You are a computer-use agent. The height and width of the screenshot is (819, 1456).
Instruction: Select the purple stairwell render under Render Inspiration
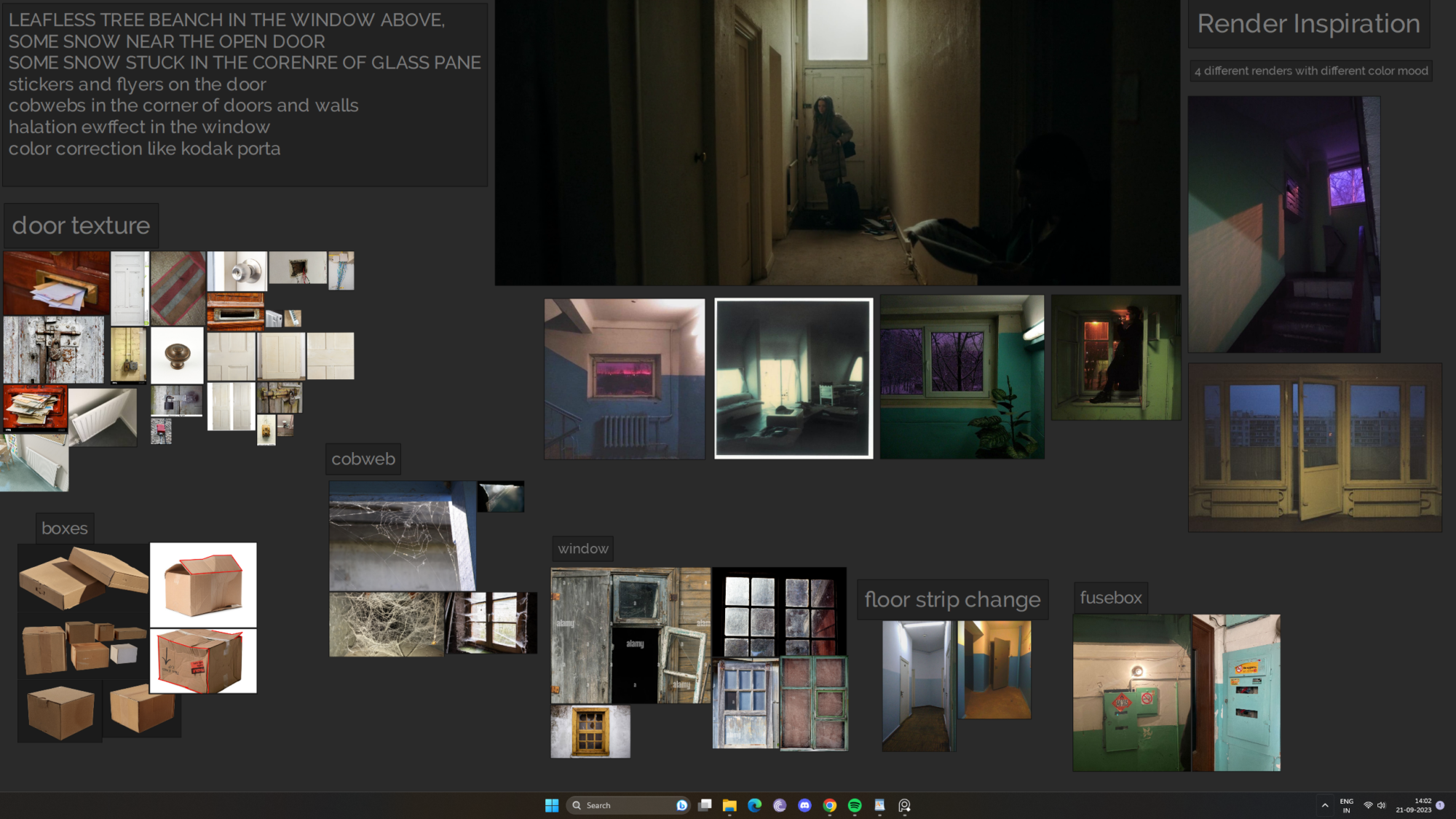[1283, 222]
